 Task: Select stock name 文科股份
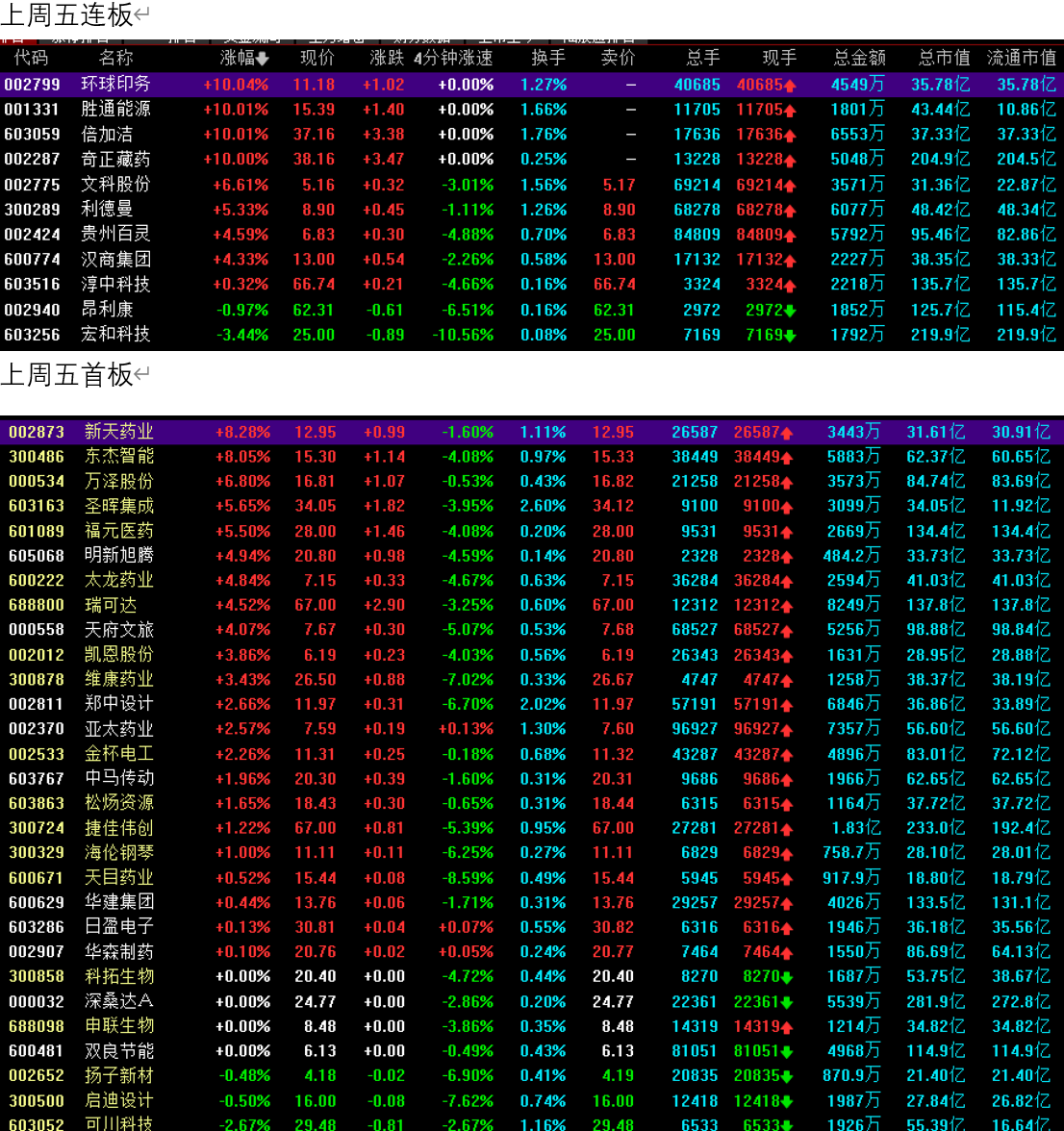click(116, 185)
